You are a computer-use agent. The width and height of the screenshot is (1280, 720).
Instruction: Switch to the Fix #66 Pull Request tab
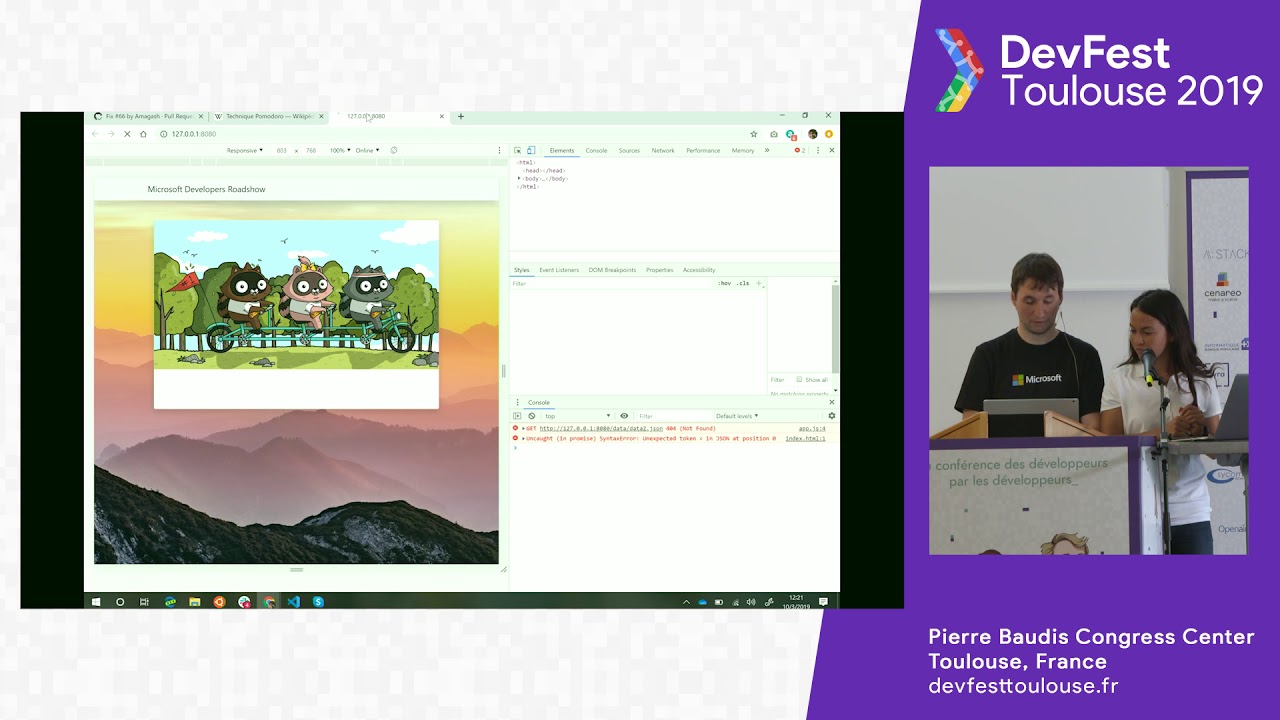[147, 116]
